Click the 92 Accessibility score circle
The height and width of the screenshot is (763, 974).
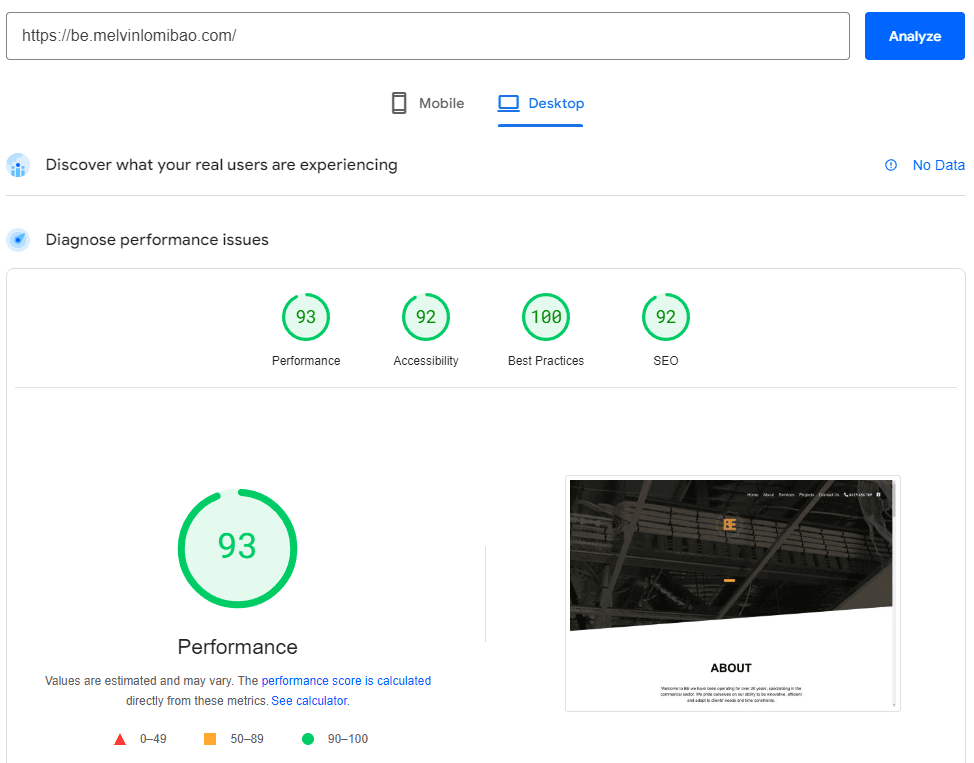(x=426, y=316)
